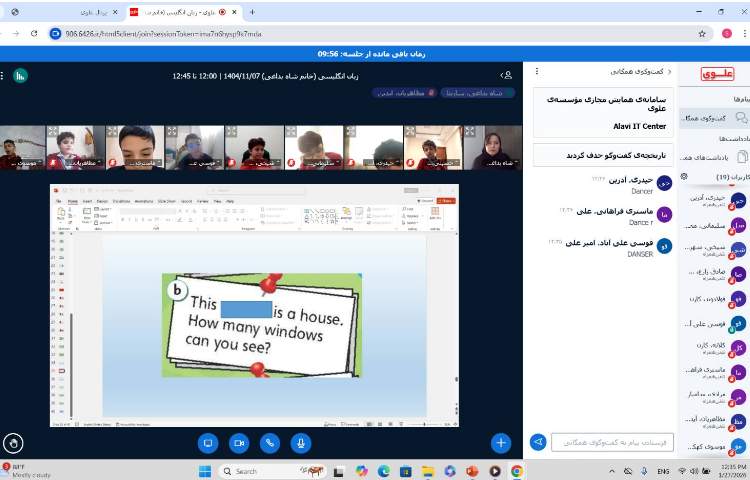Open a new Chrome tab

pos(252,12)
